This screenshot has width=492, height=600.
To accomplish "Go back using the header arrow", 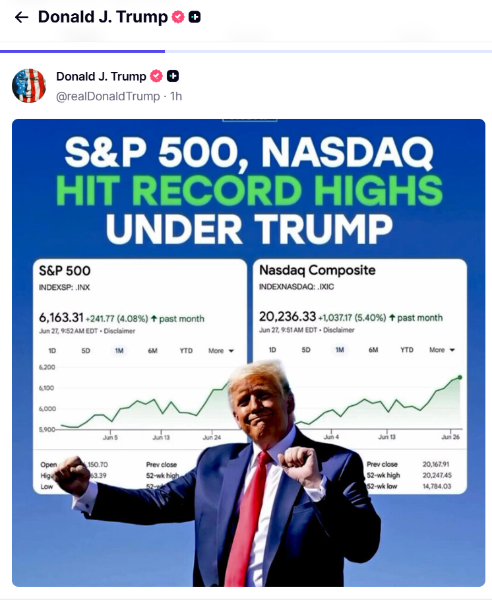I will coord(21,17).
